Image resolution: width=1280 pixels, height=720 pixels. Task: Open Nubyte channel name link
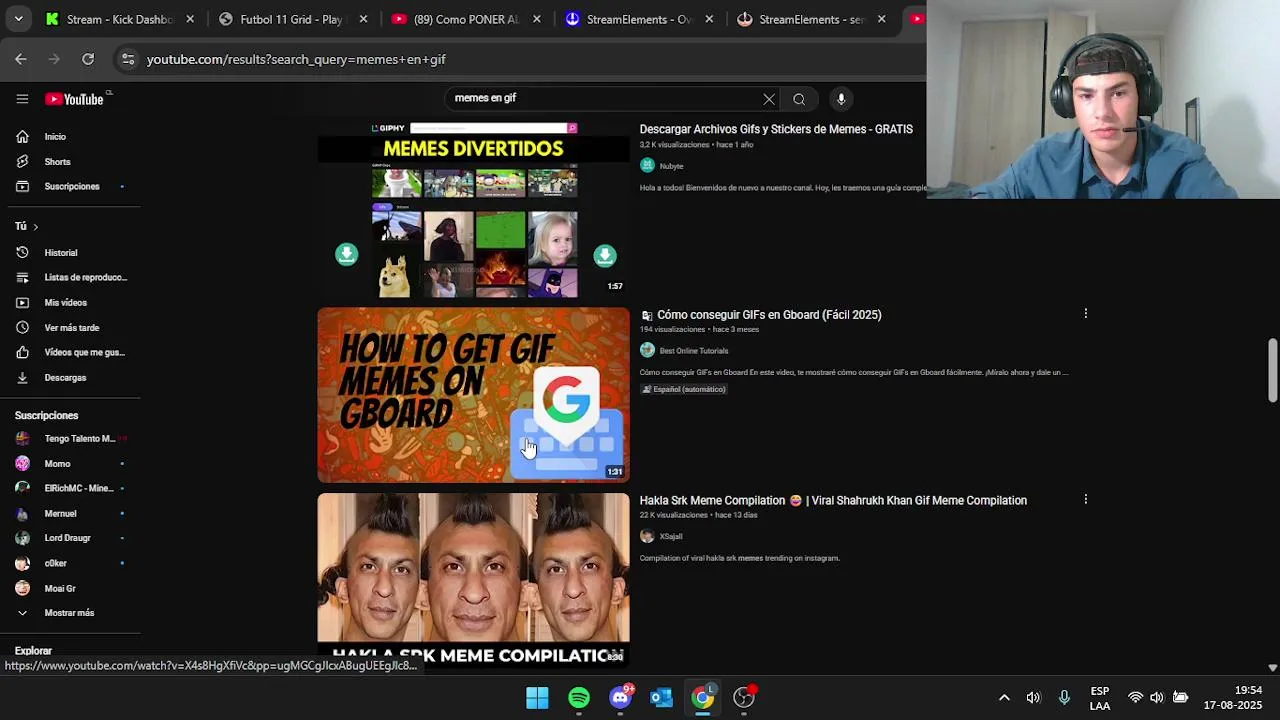pos(671,166)
